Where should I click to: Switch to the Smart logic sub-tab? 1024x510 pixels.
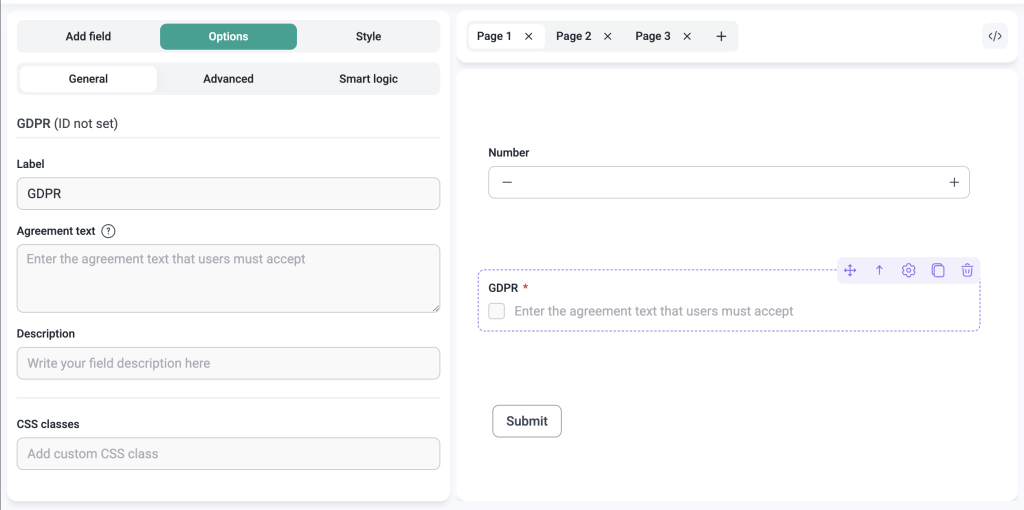coord(368,79)
